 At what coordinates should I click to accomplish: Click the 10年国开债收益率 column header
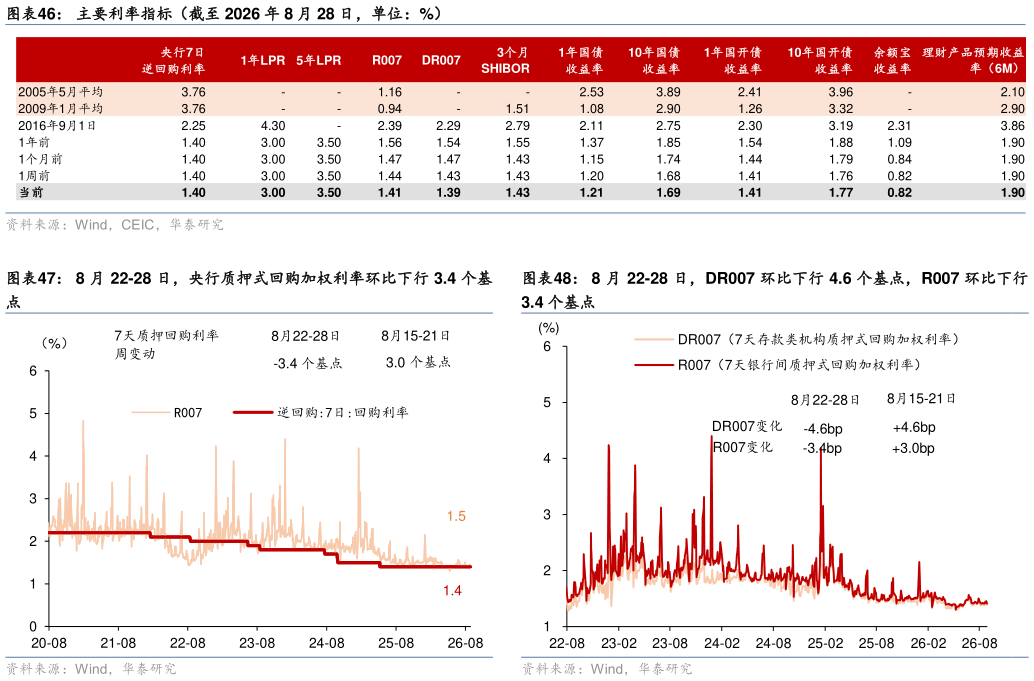820,60
